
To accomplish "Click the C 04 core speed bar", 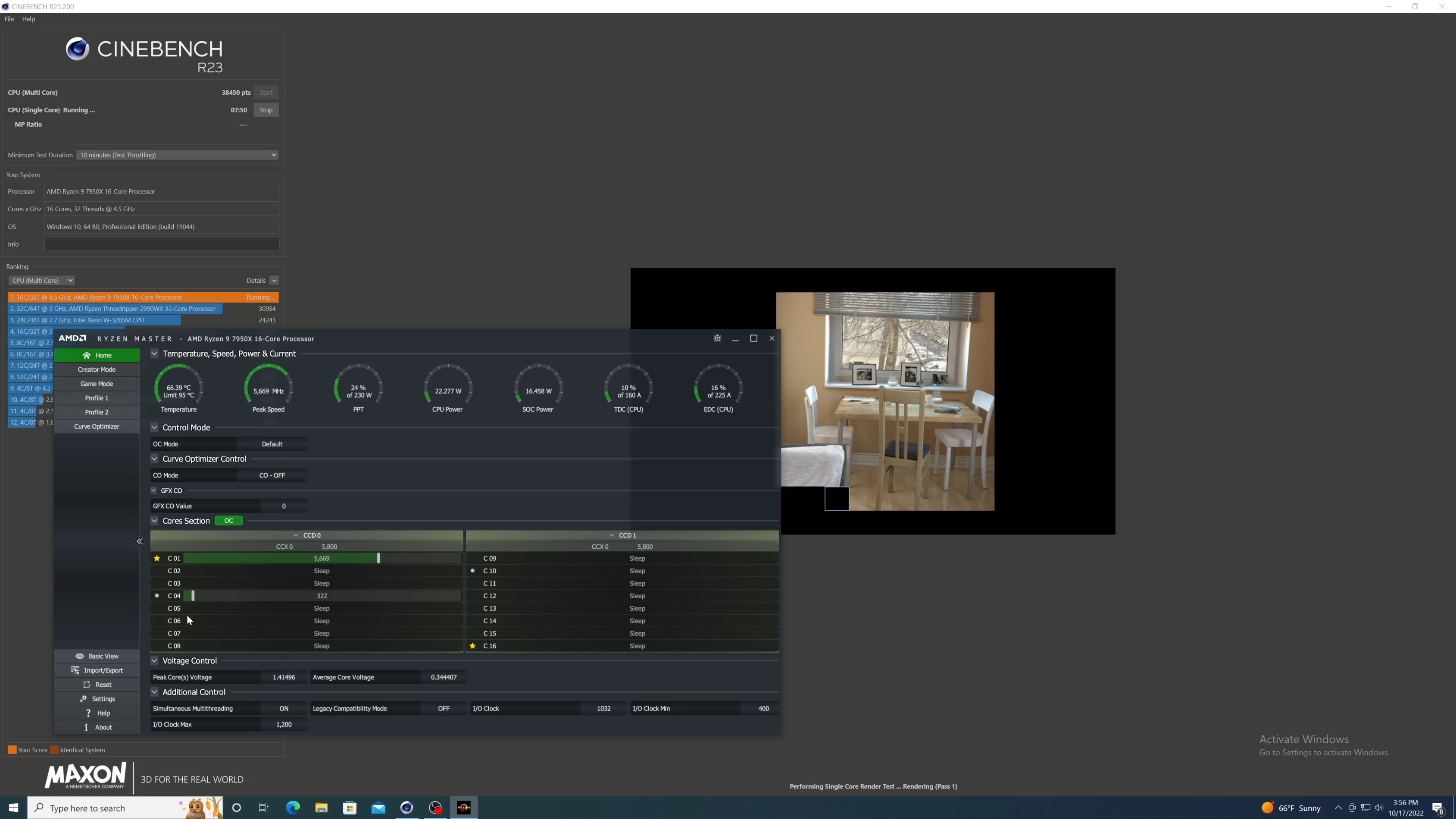I will [322, 595].
